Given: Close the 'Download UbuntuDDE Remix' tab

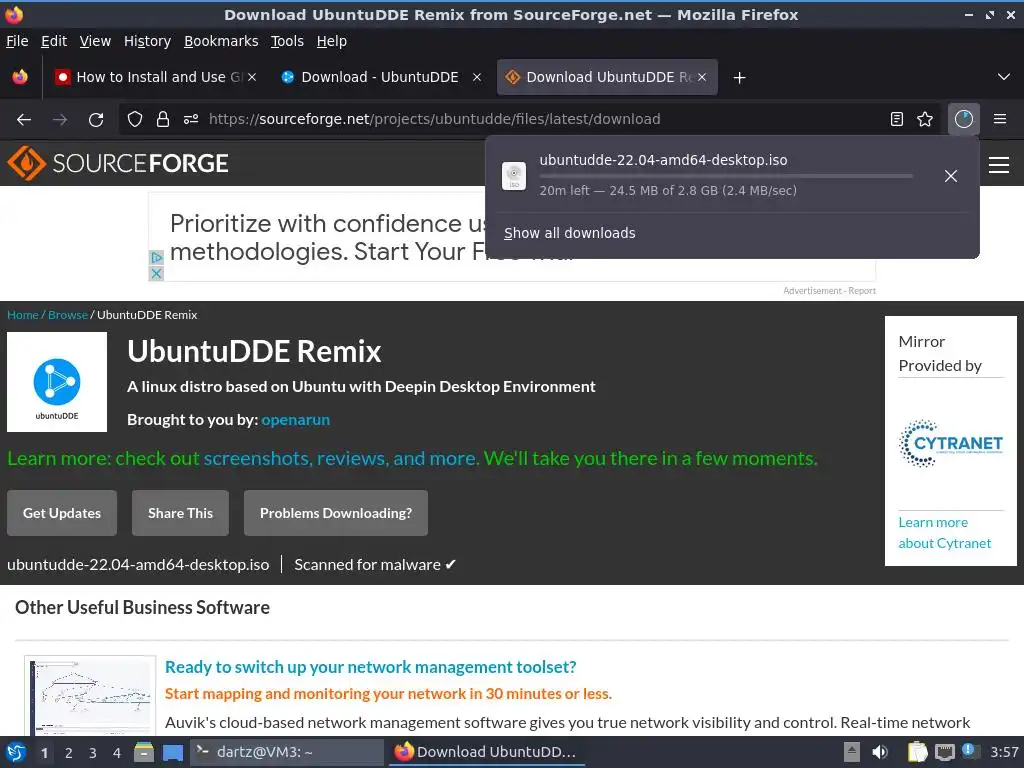Looking at the screenshot, I should click(x=702, y=77).
